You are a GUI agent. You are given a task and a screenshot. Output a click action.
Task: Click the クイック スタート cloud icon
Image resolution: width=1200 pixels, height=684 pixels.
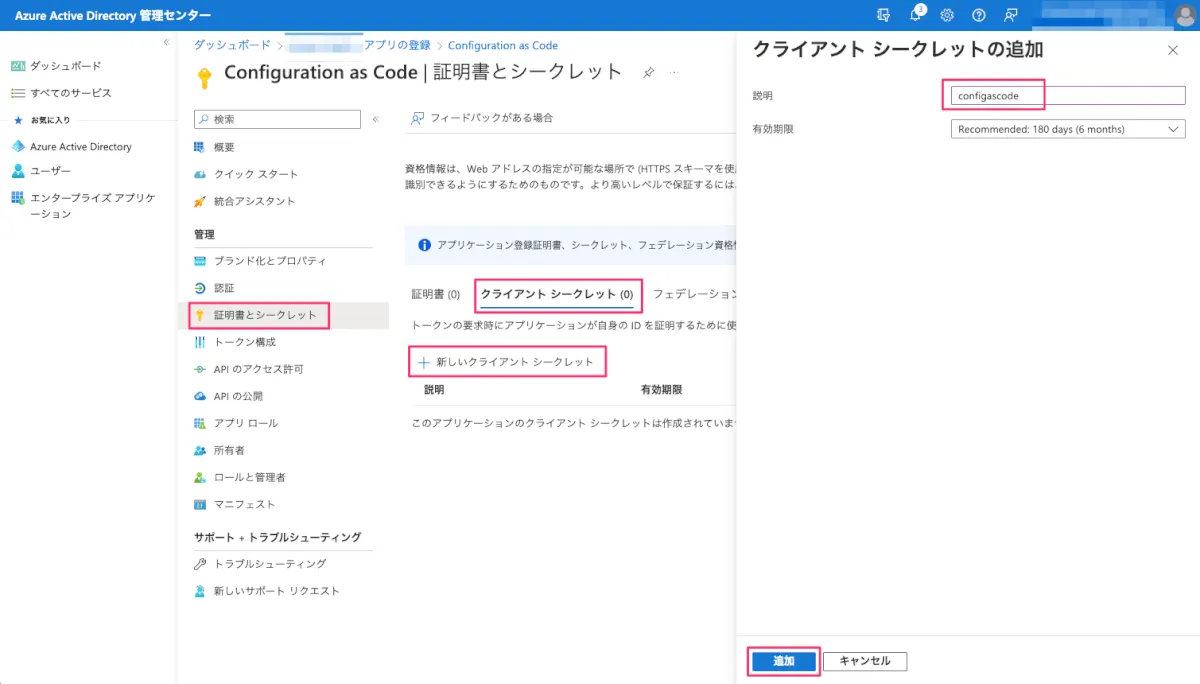[x=200, y=174]
